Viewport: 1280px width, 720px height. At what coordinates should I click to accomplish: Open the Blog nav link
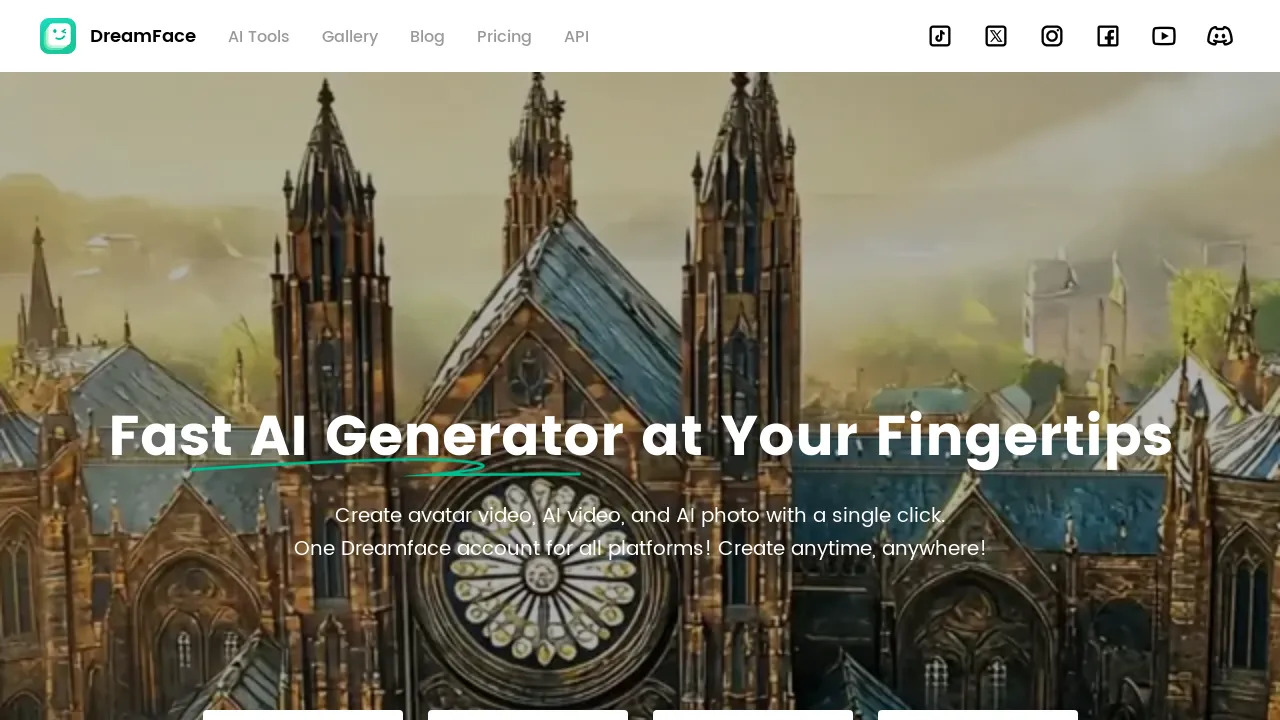(x=427, y=36)
